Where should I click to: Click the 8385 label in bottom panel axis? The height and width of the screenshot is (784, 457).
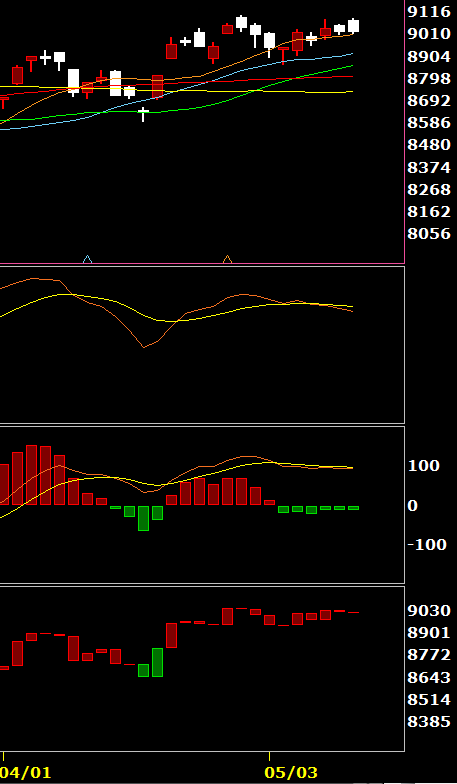[429, 722]
